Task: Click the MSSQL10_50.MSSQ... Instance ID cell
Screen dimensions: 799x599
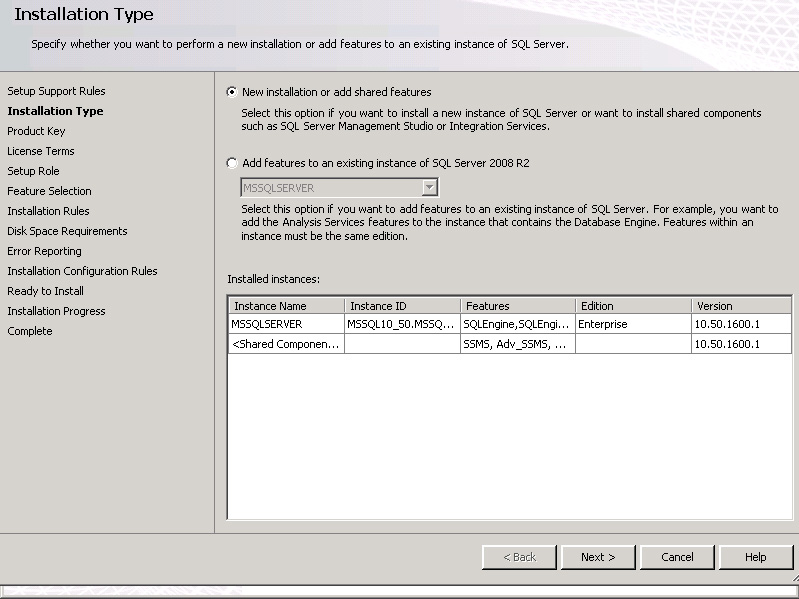Action: tap(403, 324)
